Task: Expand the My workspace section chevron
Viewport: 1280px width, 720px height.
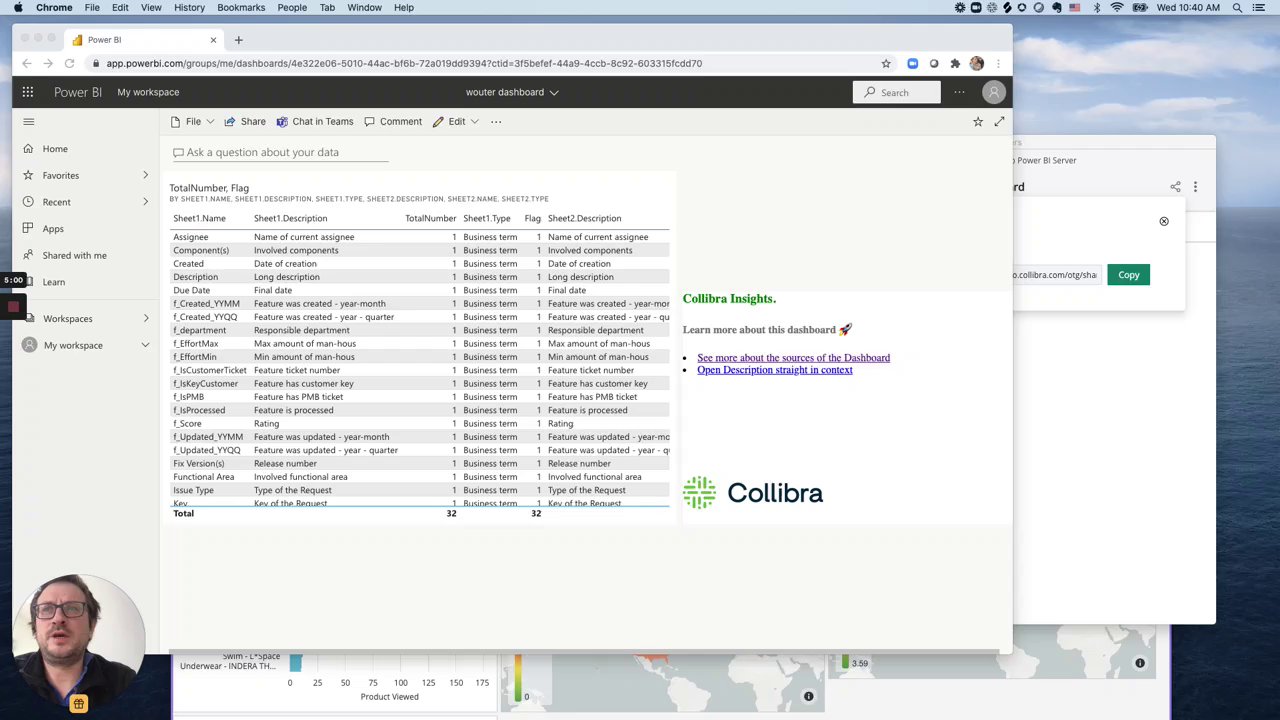Action: (145, 346)
